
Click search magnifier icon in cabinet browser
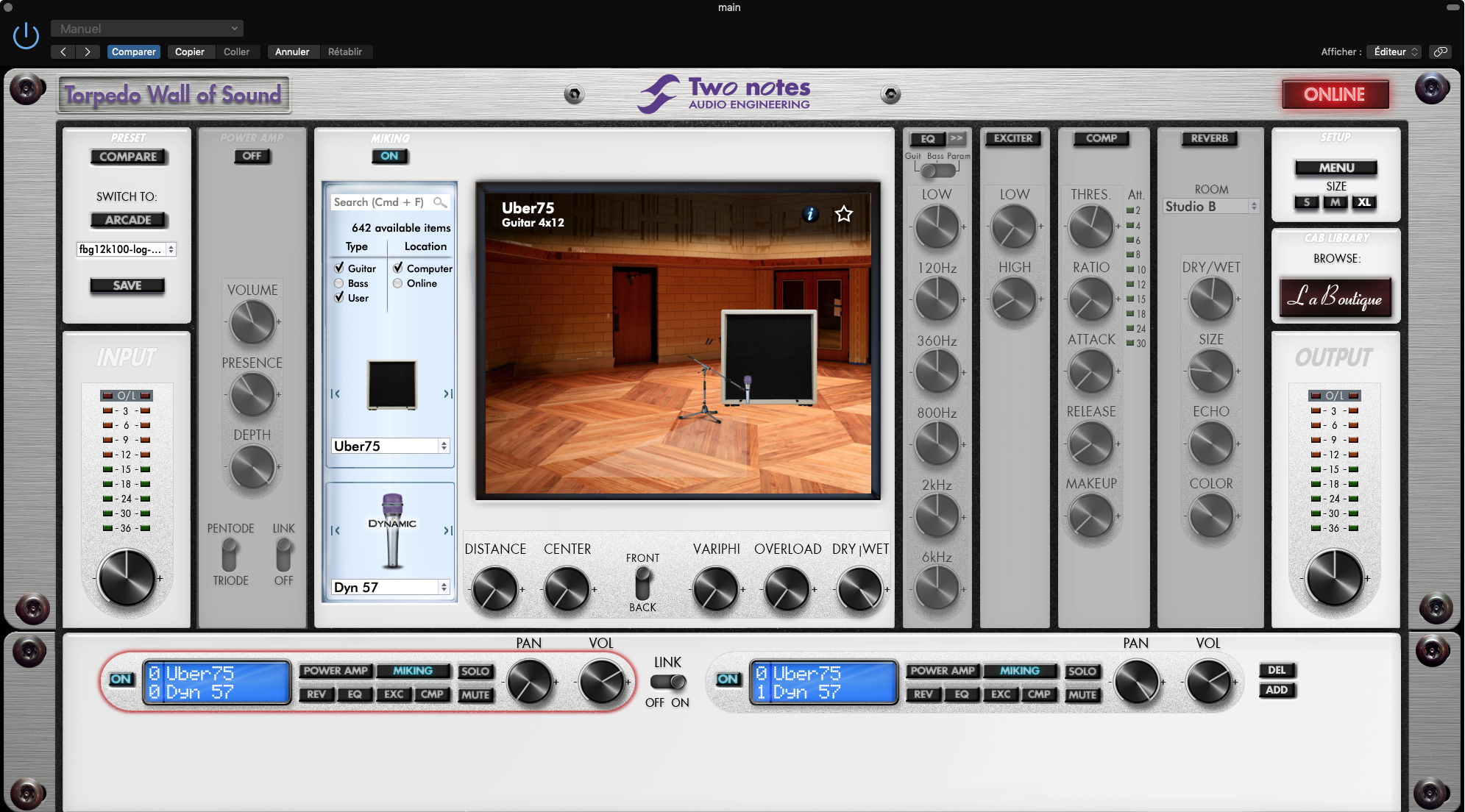tap(440, 202)
